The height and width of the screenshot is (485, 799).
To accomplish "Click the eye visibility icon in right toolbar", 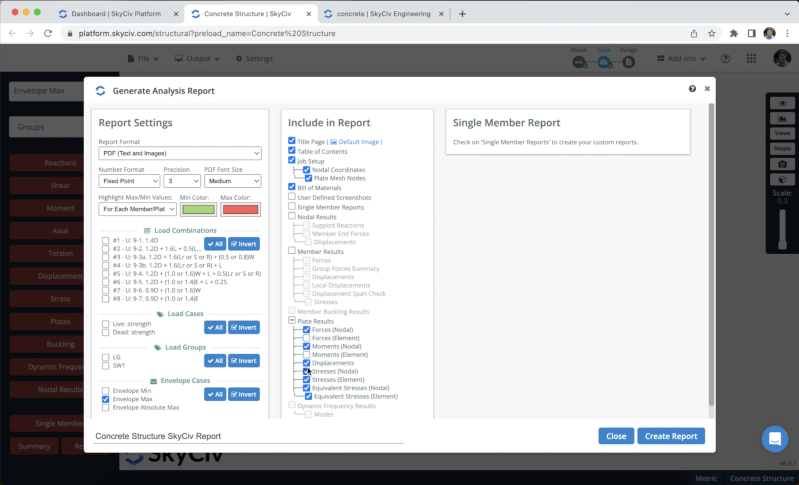I will (x=782, y=103).
